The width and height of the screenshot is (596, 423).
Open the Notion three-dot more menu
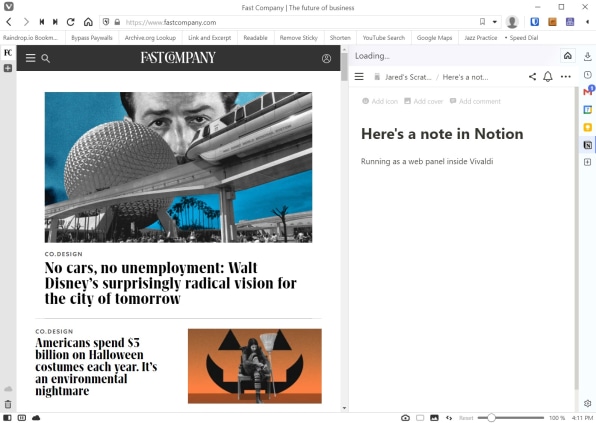pyautogui.click(x=566, y=77)
